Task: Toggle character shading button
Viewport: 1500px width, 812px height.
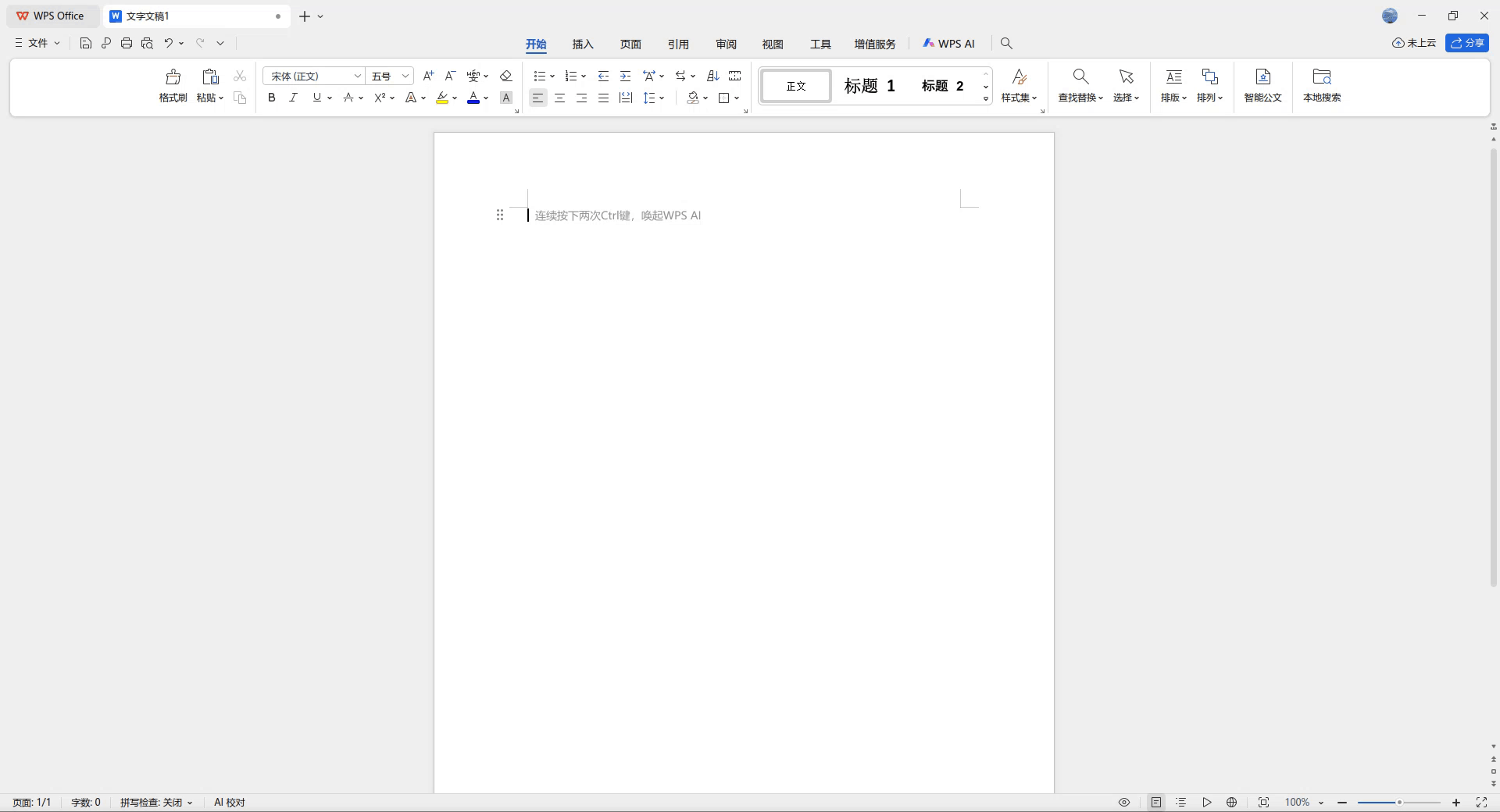Action: [506, 98]
